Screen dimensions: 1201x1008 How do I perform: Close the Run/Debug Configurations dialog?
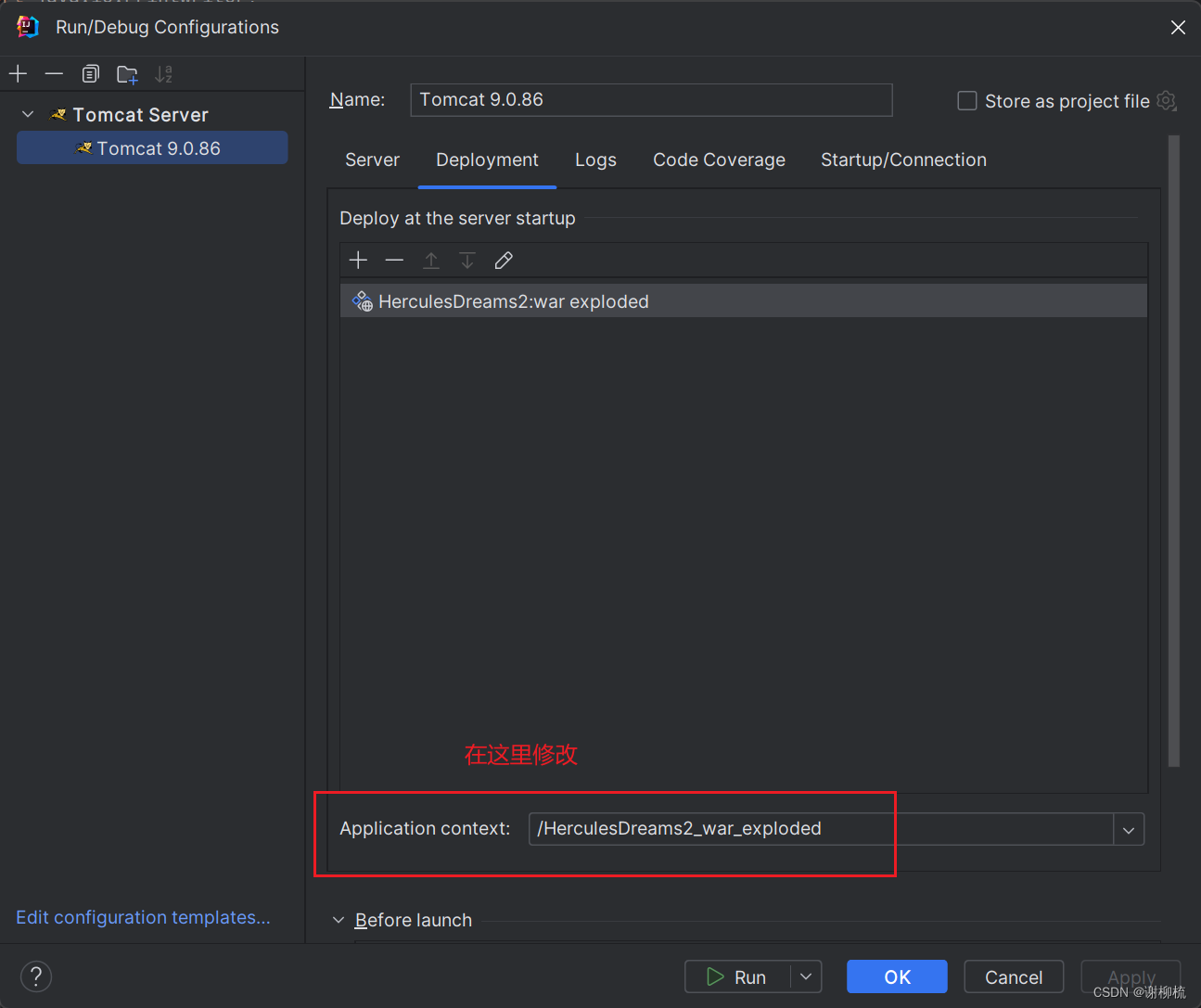click(1178, 28)
